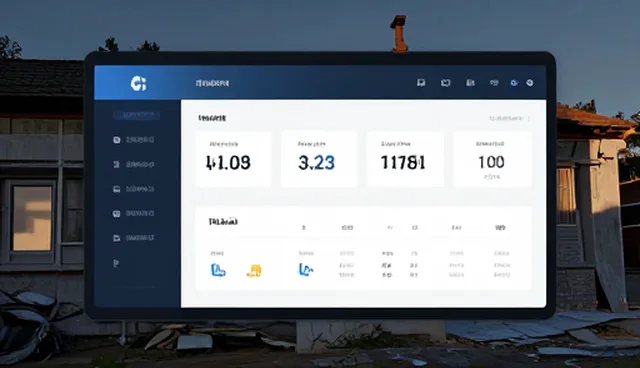640x368 pixels.
Task: Open the card showing value 3.23
Action: 319,159
